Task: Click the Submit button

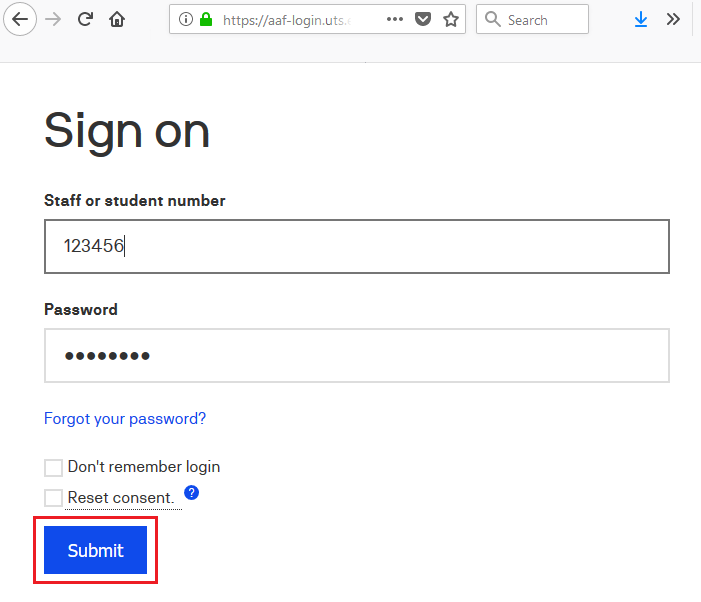Action: tap(95, 550)
